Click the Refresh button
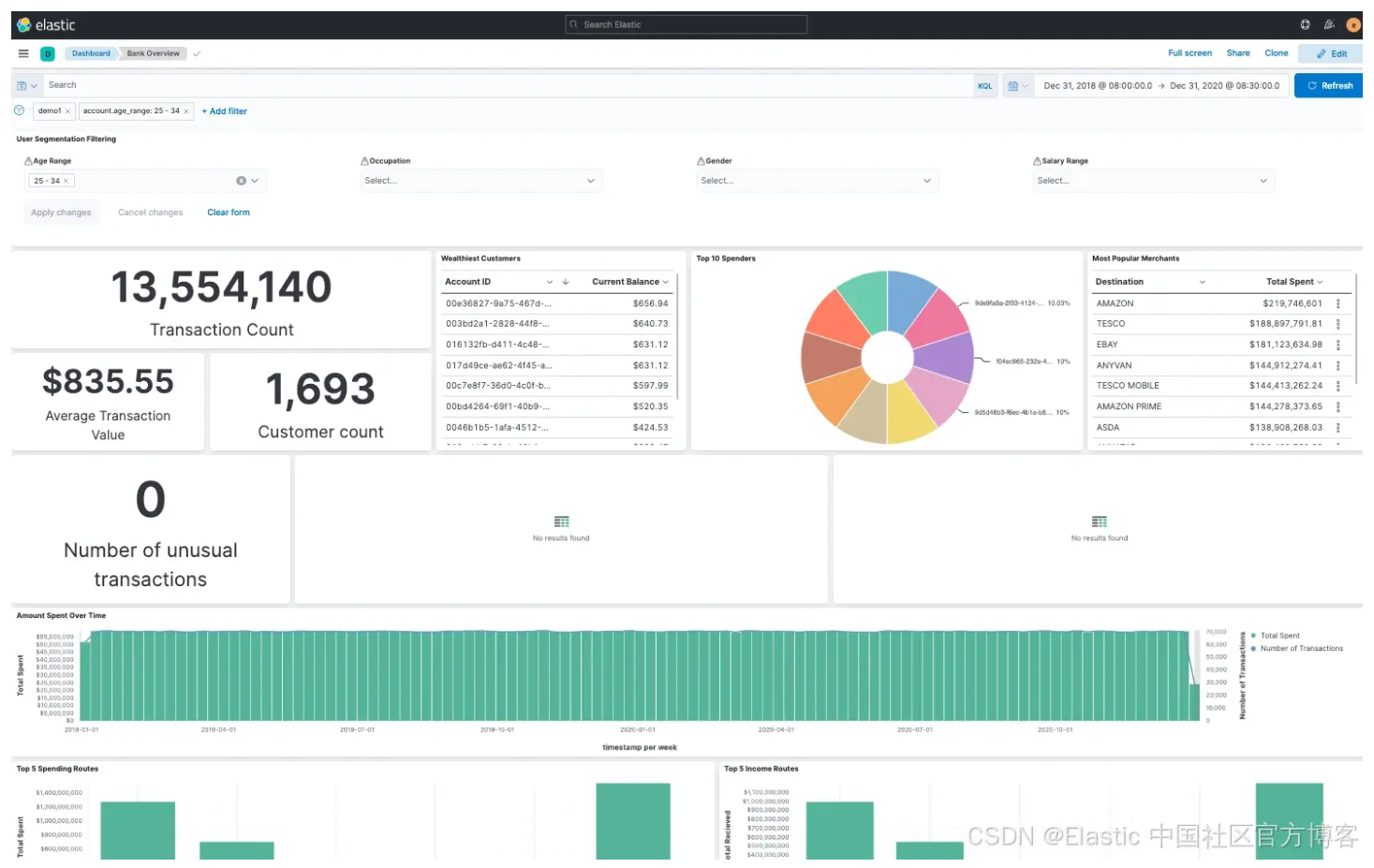The height and width of the screenshot is (868, 1374). [x=1328, y=85]
